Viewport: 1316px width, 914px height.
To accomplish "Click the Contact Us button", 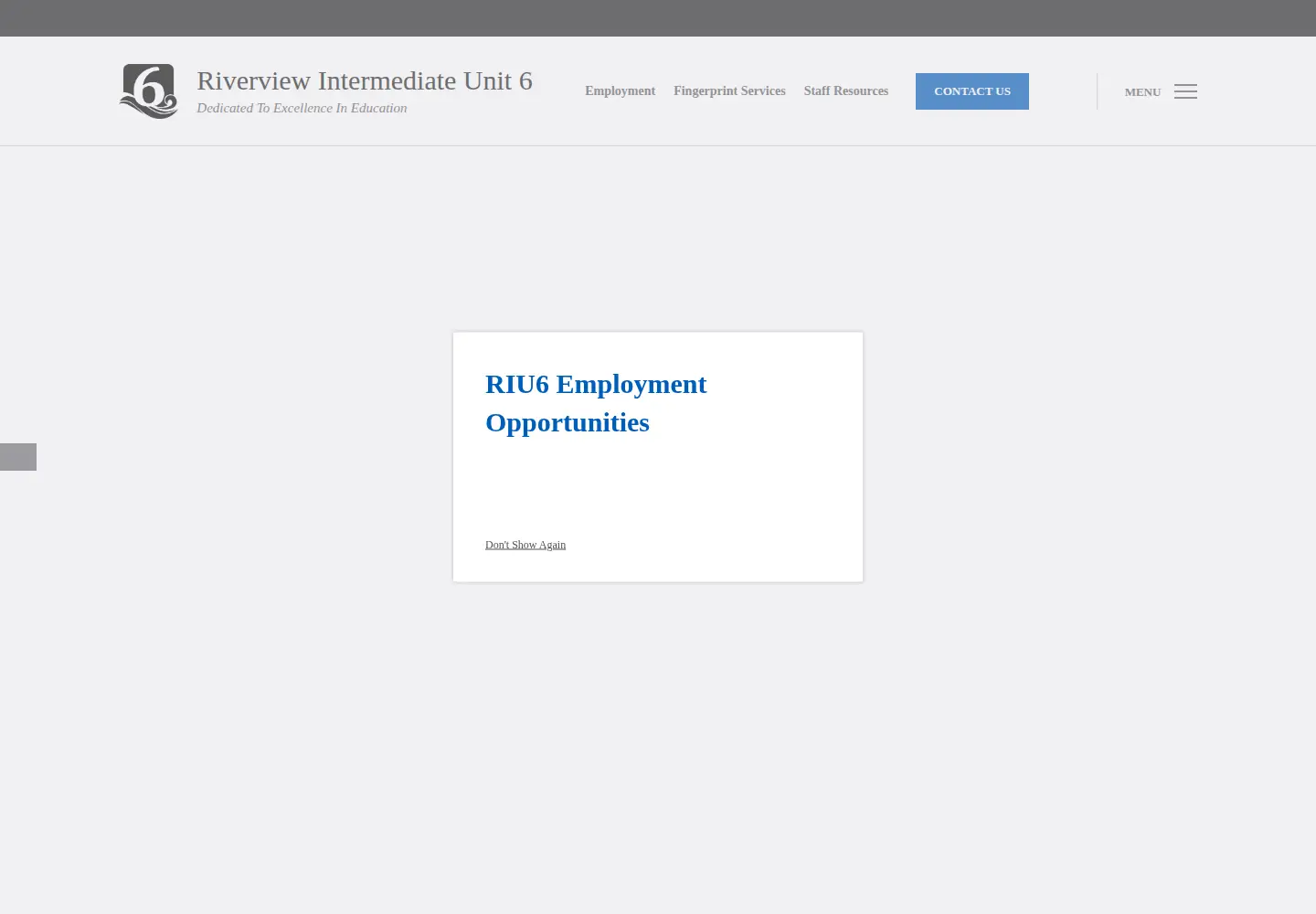I will point(972,91).
